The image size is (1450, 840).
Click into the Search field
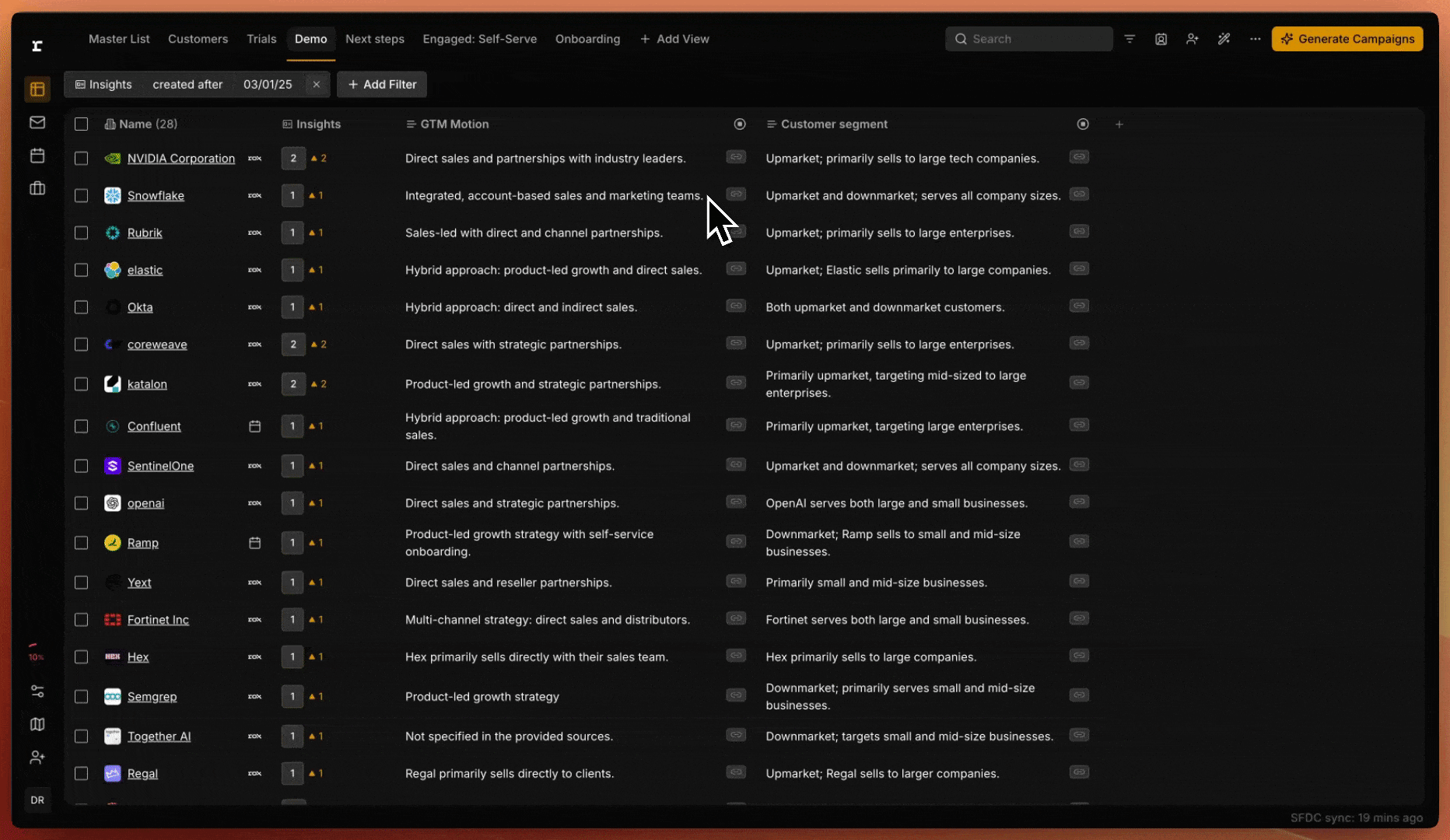(x=1028, y=38)
